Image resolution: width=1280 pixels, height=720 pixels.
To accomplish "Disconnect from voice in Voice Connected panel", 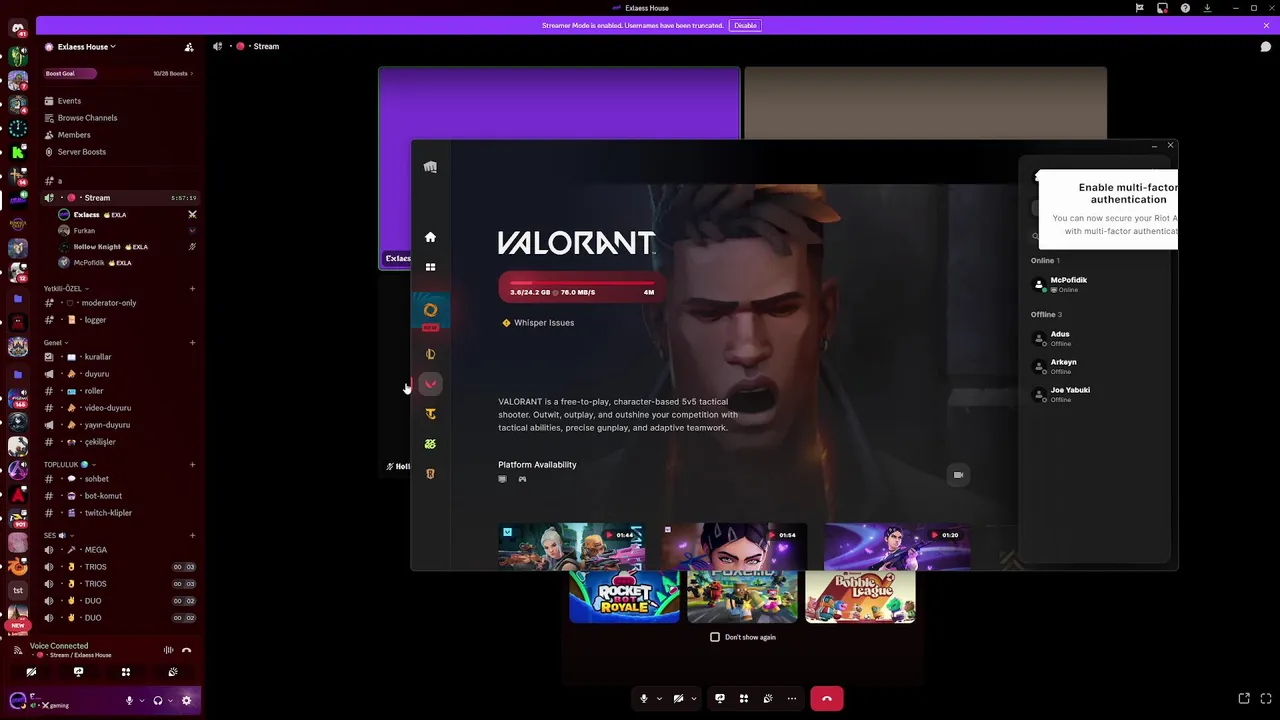I will pyautogui.click(x=186, y=650).
